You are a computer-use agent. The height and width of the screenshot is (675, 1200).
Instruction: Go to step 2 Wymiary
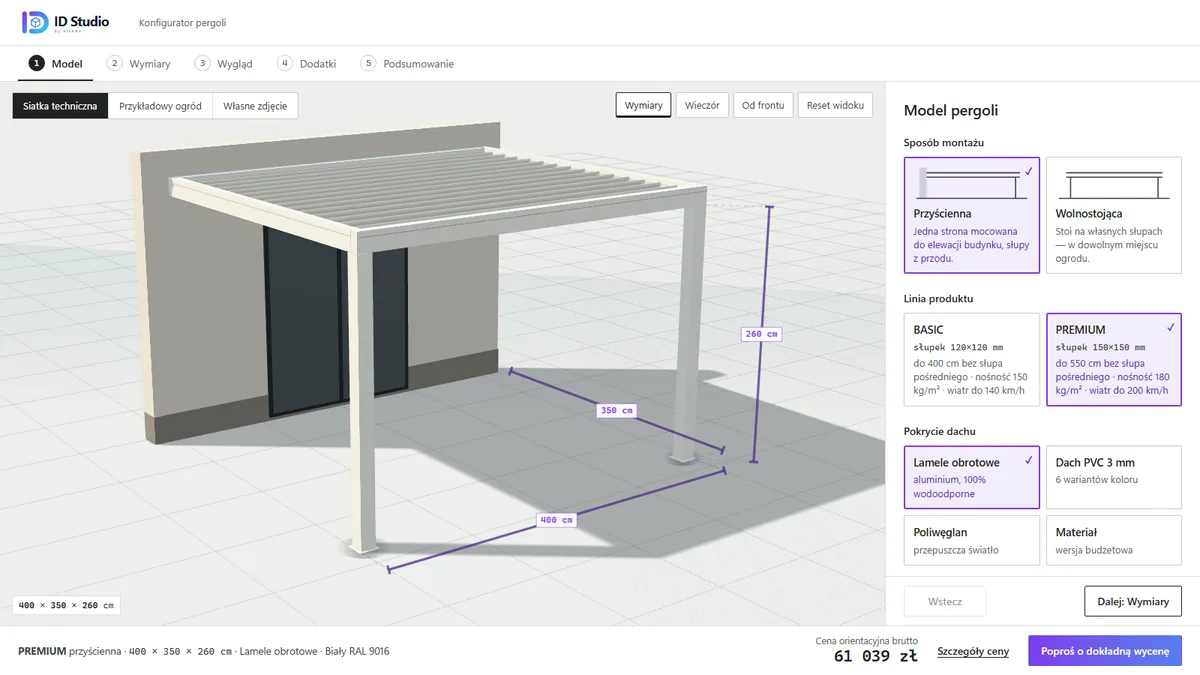pyautogui.click(x=139, y=63)
